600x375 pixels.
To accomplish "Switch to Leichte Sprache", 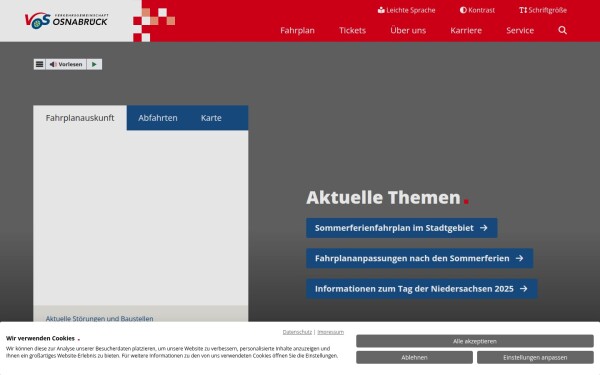I will click(406, 10).
